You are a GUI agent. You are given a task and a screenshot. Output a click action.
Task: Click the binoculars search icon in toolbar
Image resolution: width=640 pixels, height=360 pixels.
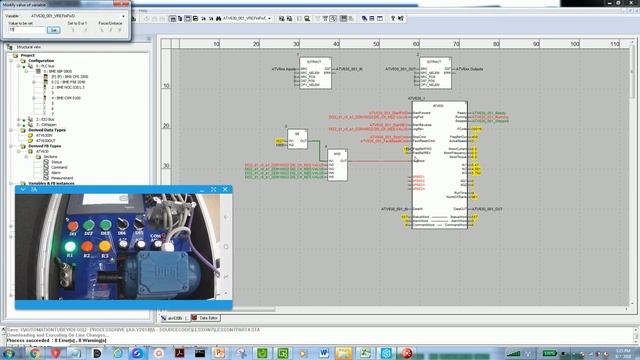pyautogui.click(x=218, y=18)
